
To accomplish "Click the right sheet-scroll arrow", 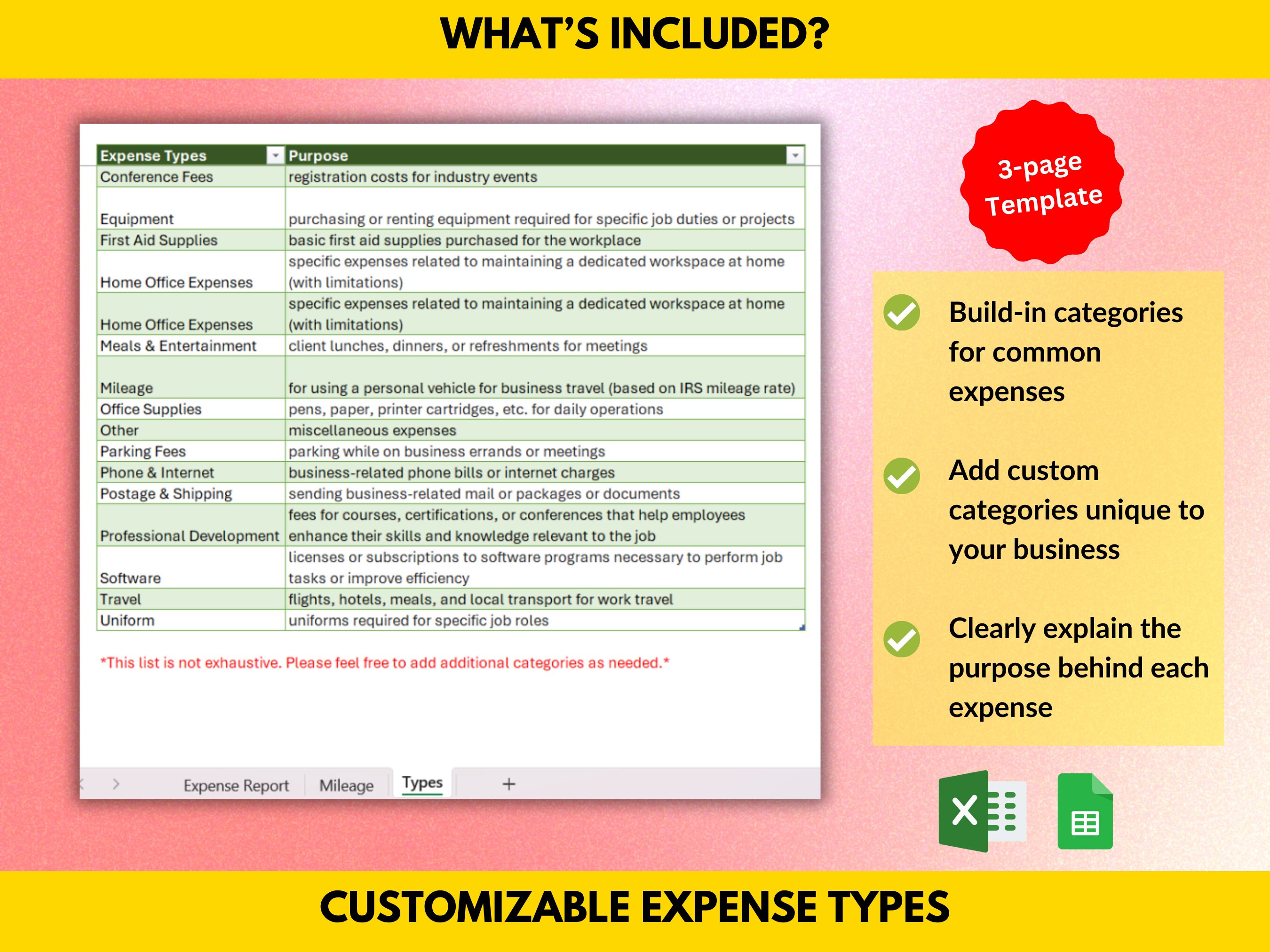I will [116, 786].
